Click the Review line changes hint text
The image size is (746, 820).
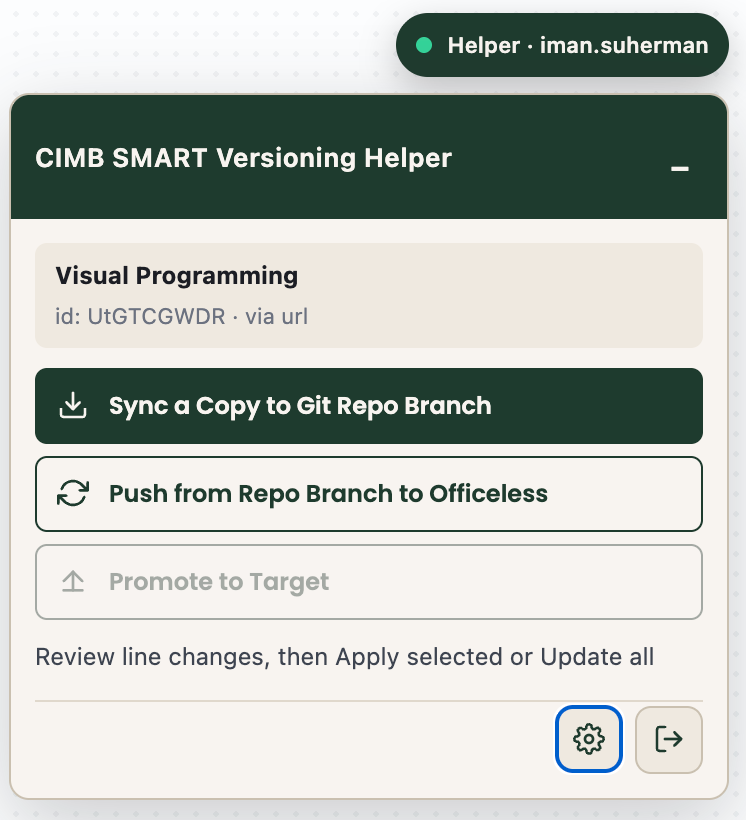pos(344,657)
